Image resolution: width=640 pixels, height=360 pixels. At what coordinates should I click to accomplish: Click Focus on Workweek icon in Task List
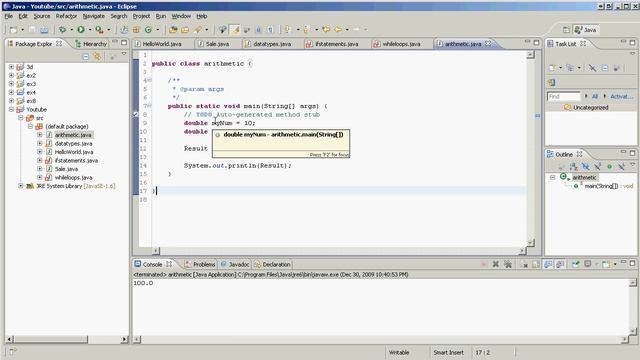(616, 68)
